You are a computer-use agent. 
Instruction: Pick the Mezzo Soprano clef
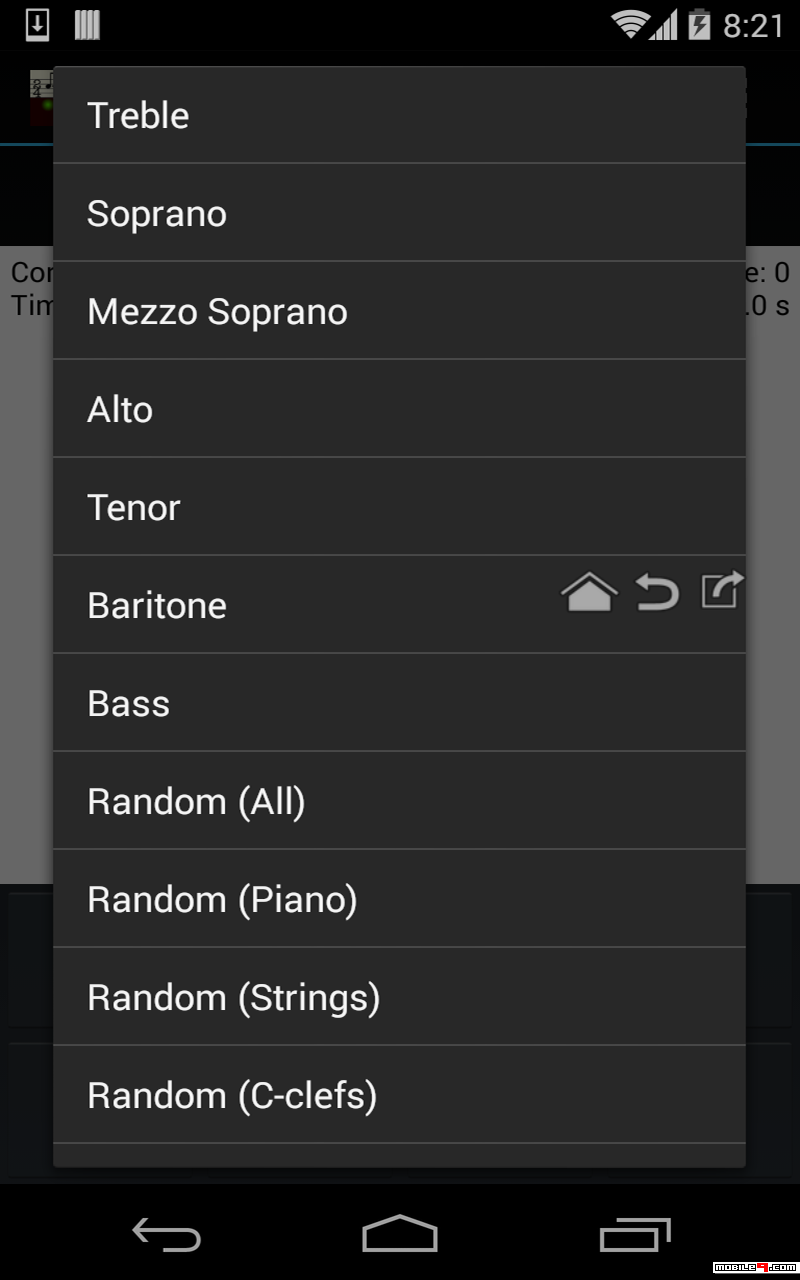click(x=399, y=311)
